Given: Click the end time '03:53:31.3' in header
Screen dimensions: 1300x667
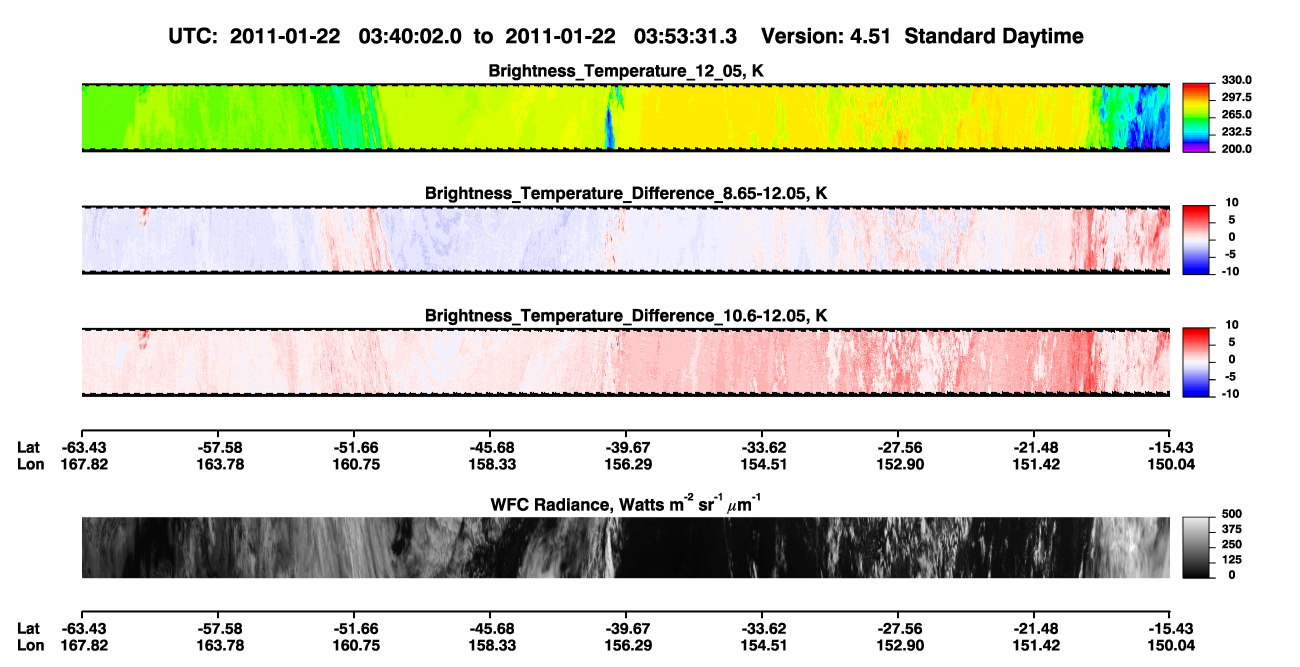Looking at the screenshot, I should [x=686, y=36].
